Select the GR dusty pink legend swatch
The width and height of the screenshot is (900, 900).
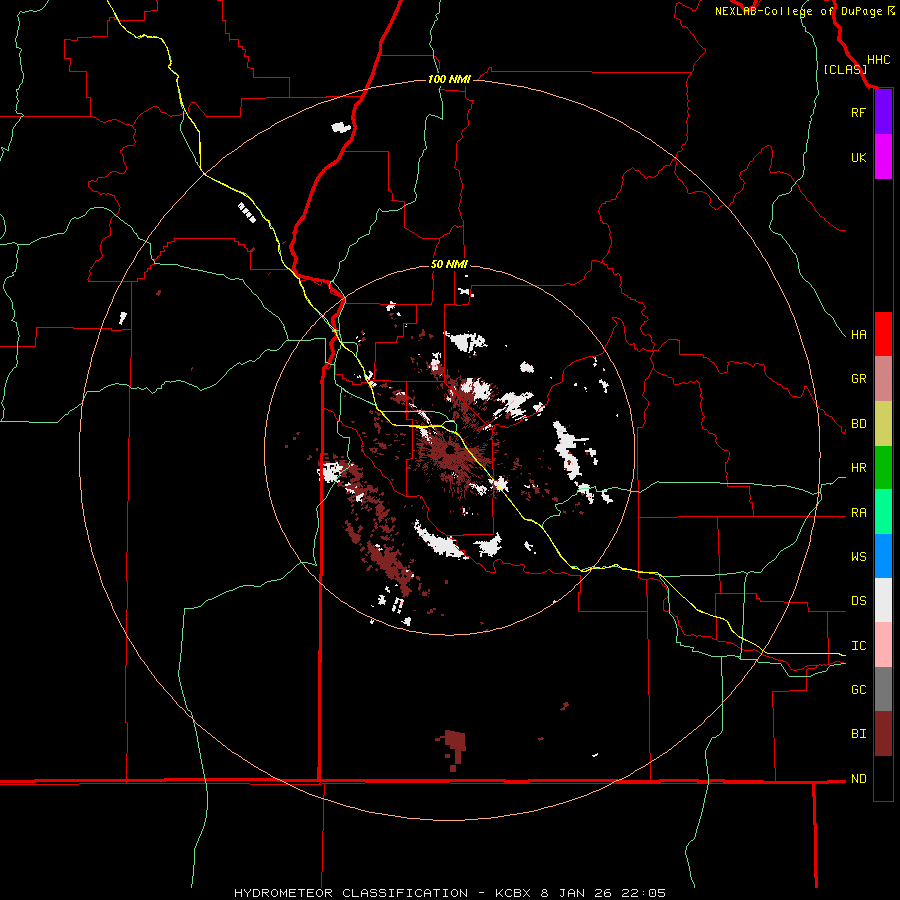883,379
